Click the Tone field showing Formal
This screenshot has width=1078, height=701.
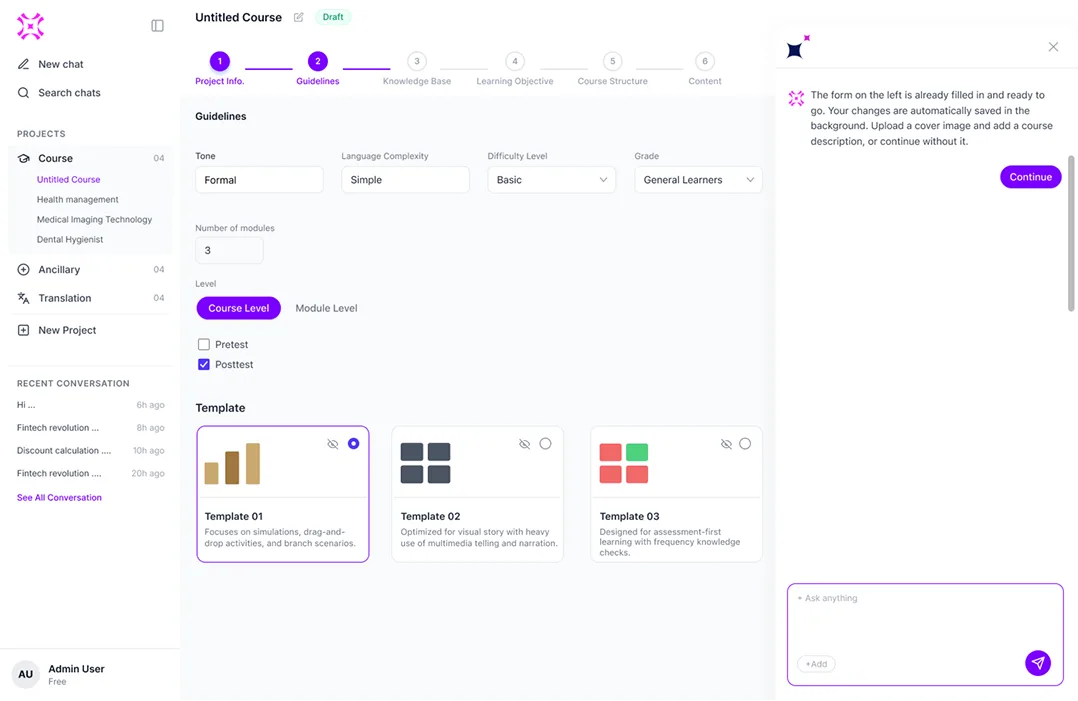(x=259, y=179)
